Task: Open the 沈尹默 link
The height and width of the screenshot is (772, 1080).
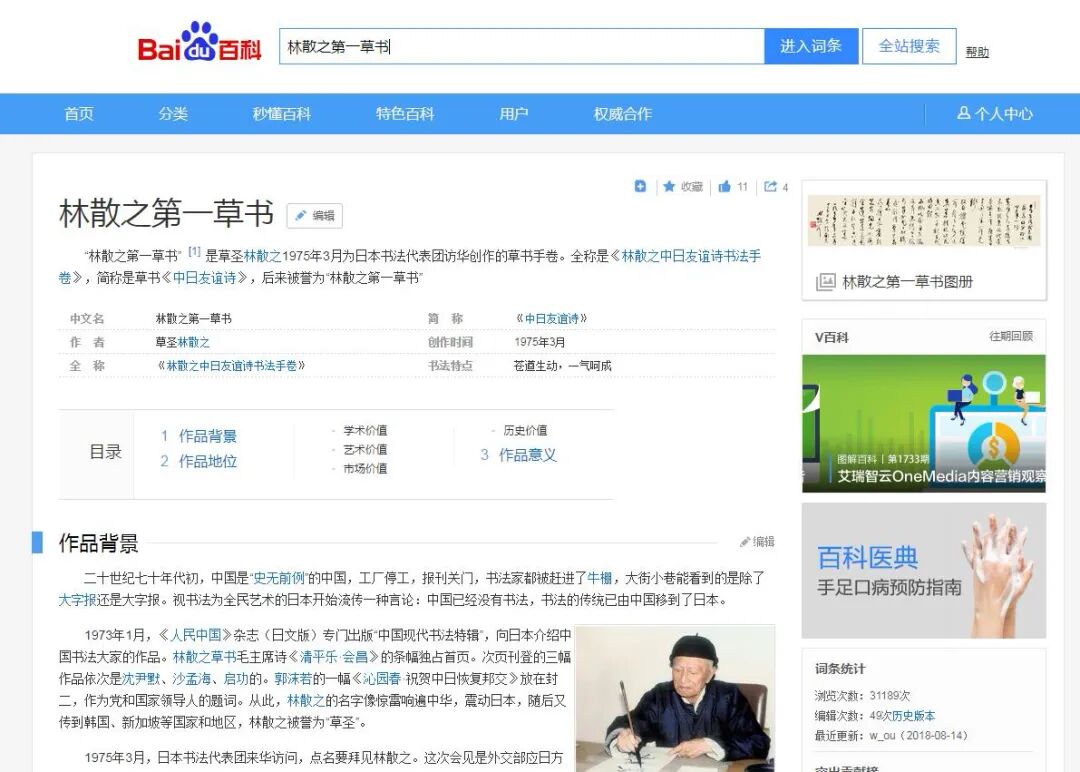Action: [x=141, y=678]
